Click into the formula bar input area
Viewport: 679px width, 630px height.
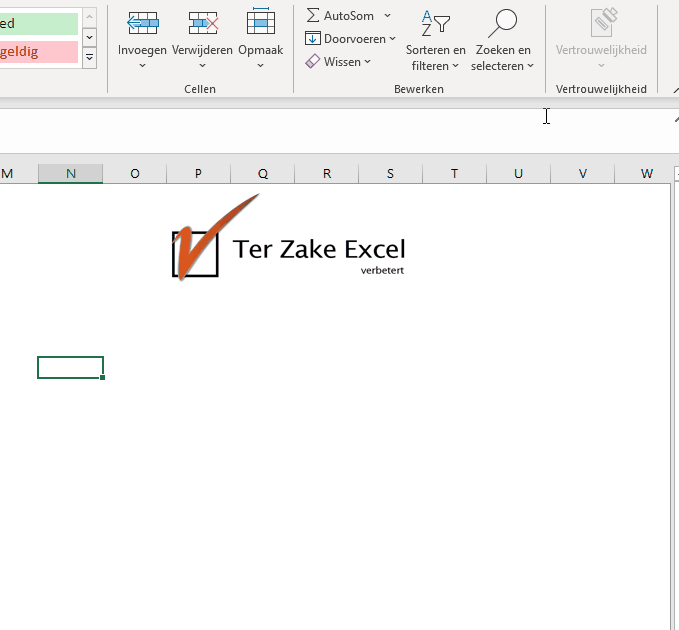336,130
